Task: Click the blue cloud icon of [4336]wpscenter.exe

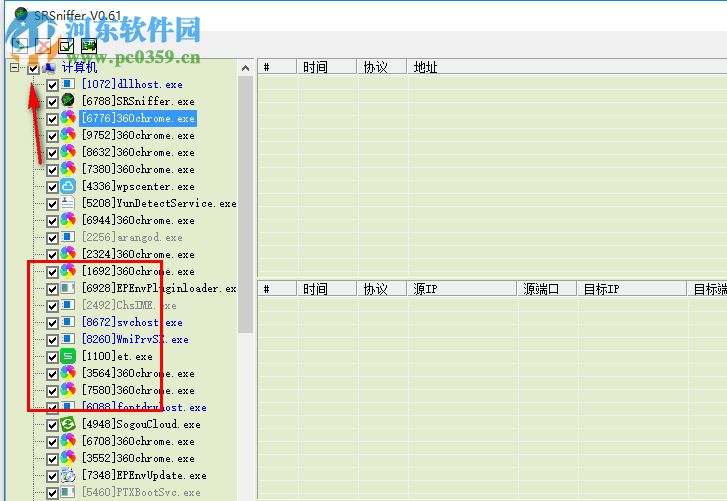Action: point(68,186)
